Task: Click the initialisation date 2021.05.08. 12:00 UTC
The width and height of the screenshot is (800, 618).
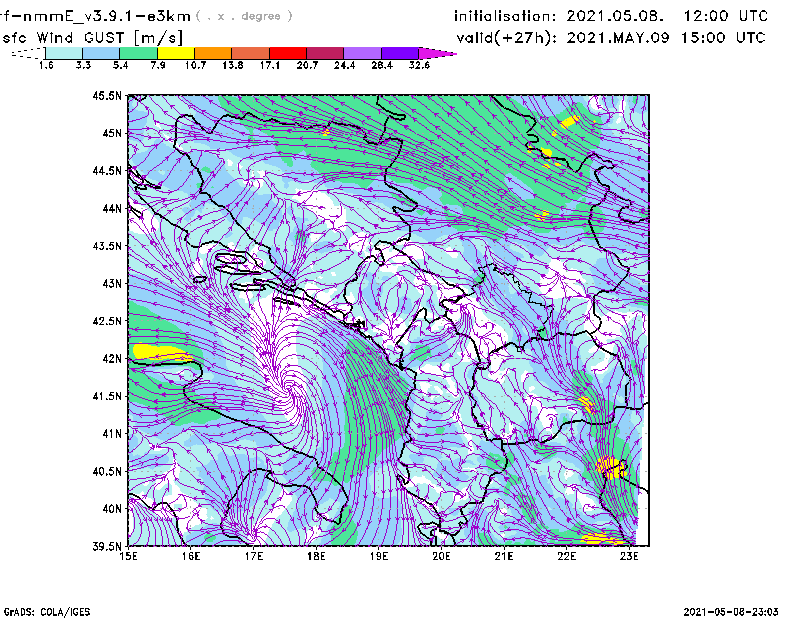Action: [667, 16]
